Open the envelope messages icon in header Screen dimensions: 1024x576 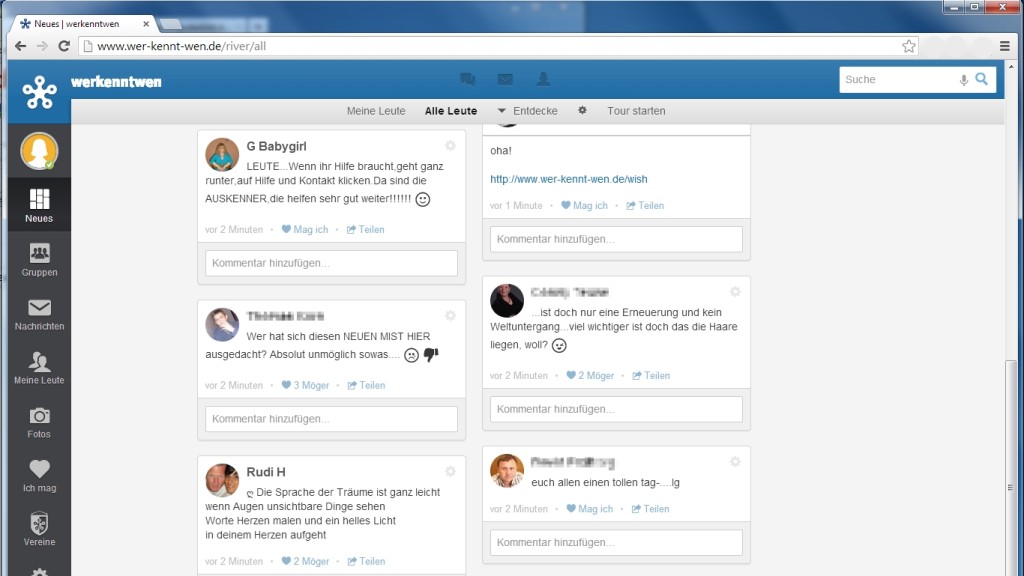pos(505,80)
